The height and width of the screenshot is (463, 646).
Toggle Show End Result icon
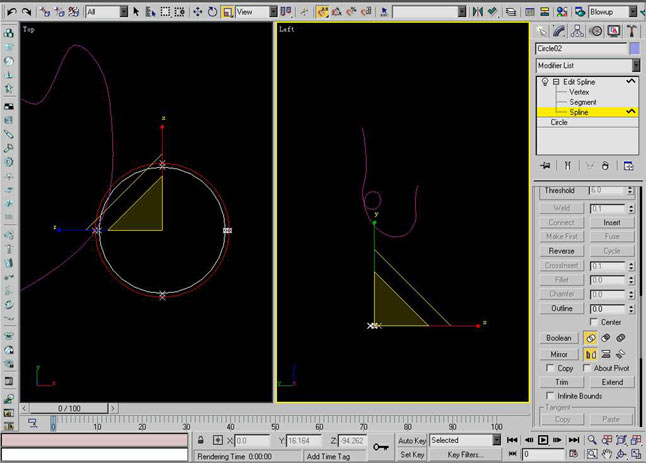tap(567, 166)
